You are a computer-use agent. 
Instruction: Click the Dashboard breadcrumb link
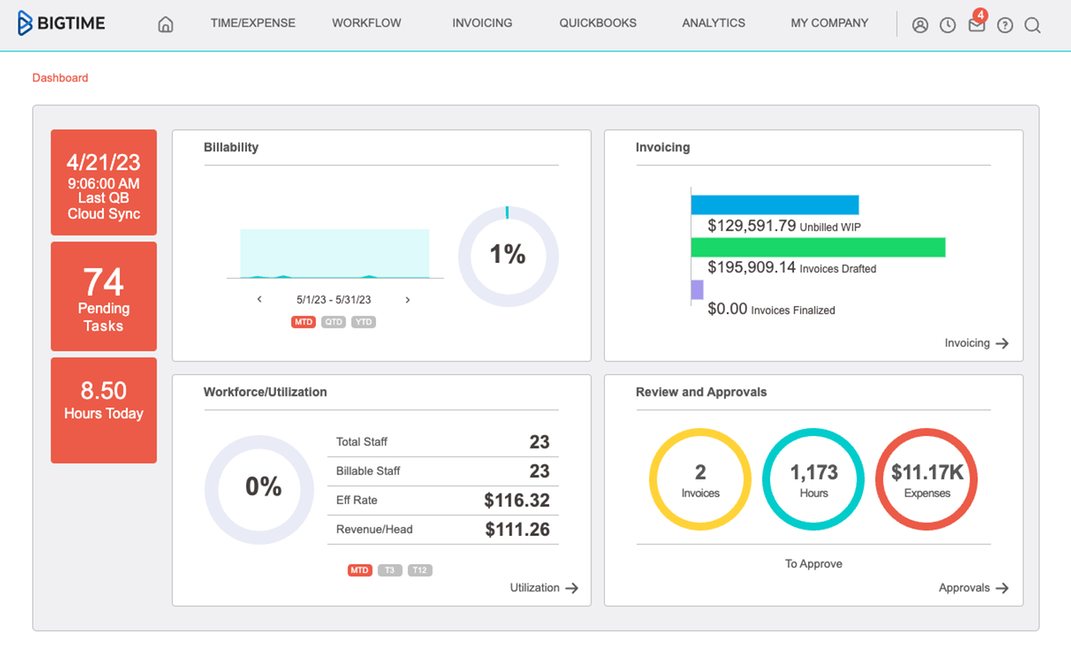(x=60, y=78)
